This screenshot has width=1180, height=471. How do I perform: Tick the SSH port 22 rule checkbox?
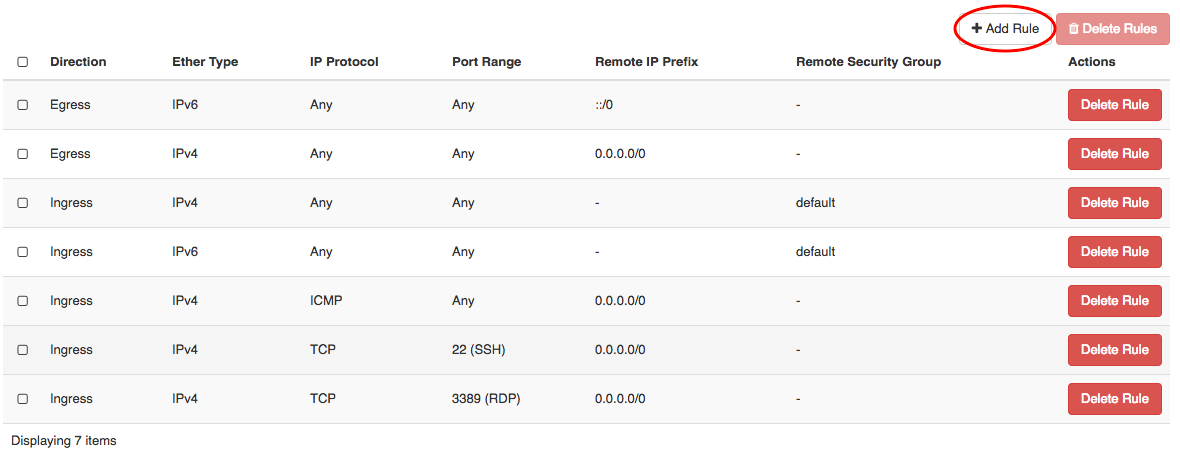[23, 350]
